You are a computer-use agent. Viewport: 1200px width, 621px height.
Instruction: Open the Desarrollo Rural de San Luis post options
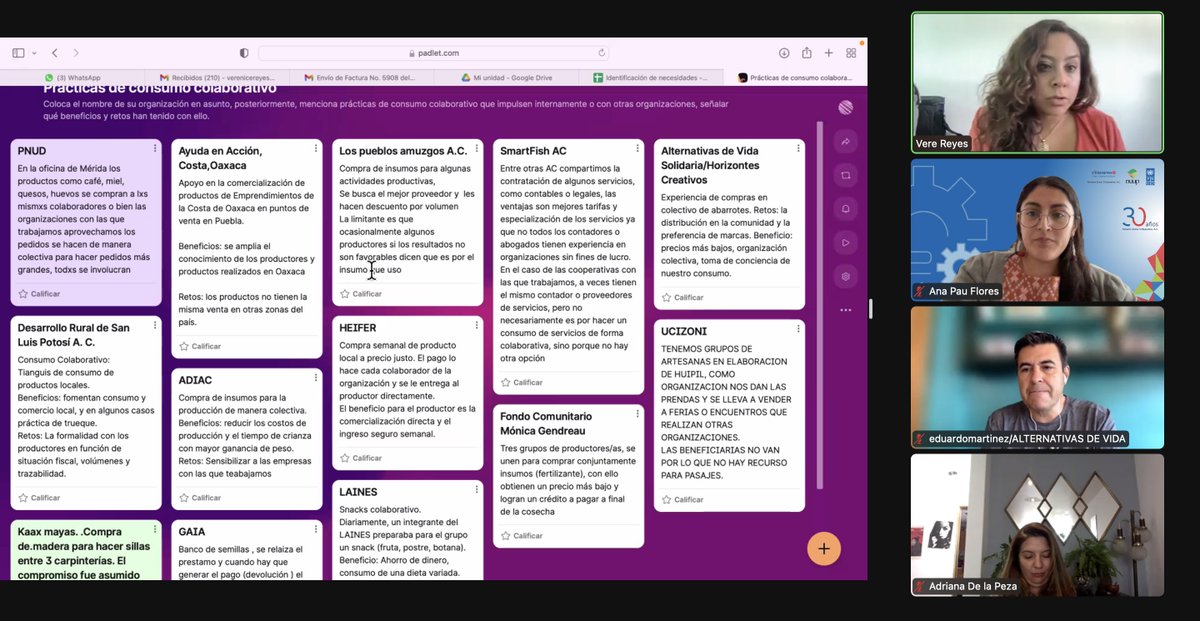pyautogui.click(x=154, y=326)
